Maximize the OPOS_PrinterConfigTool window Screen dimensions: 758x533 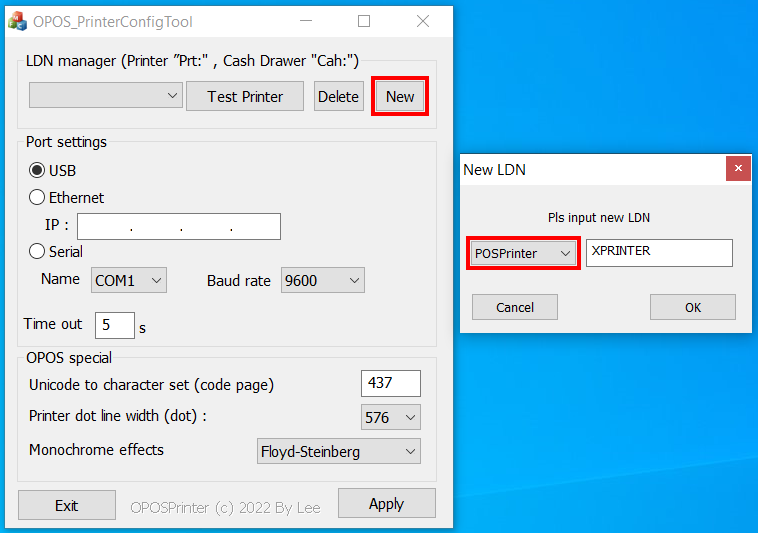(364, 21)
